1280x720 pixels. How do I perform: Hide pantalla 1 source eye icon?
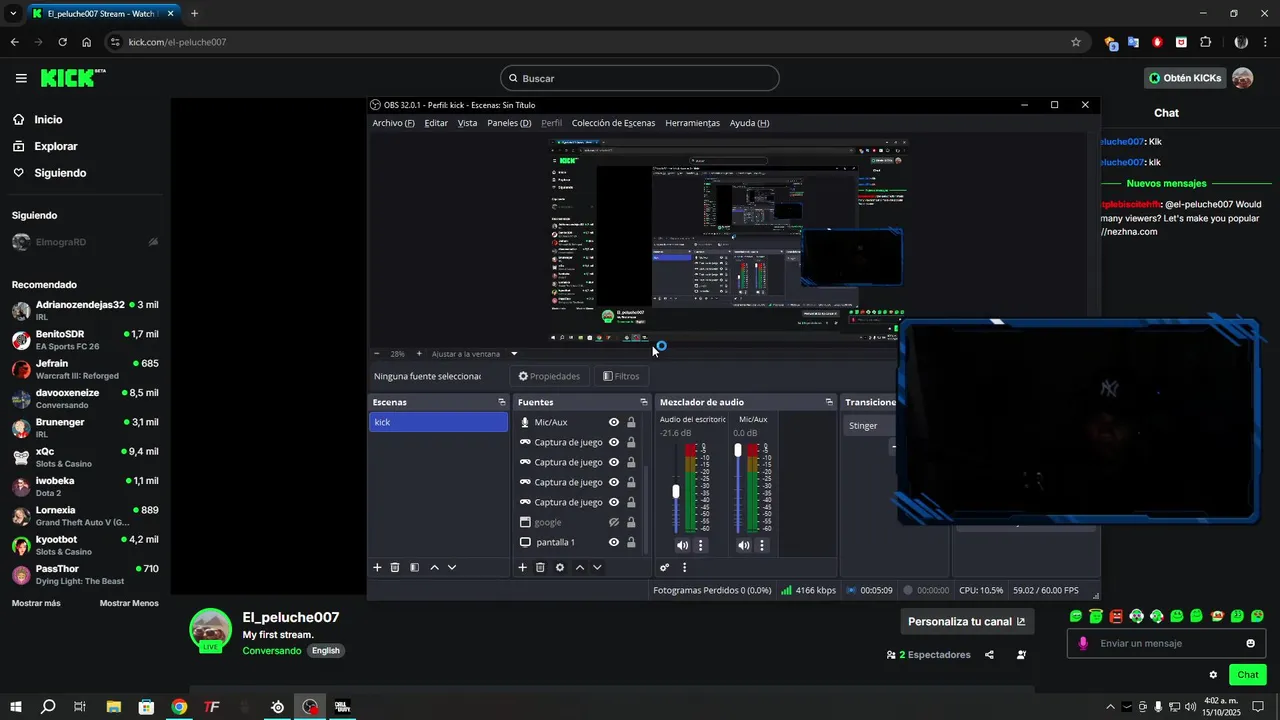click(614, 542)
